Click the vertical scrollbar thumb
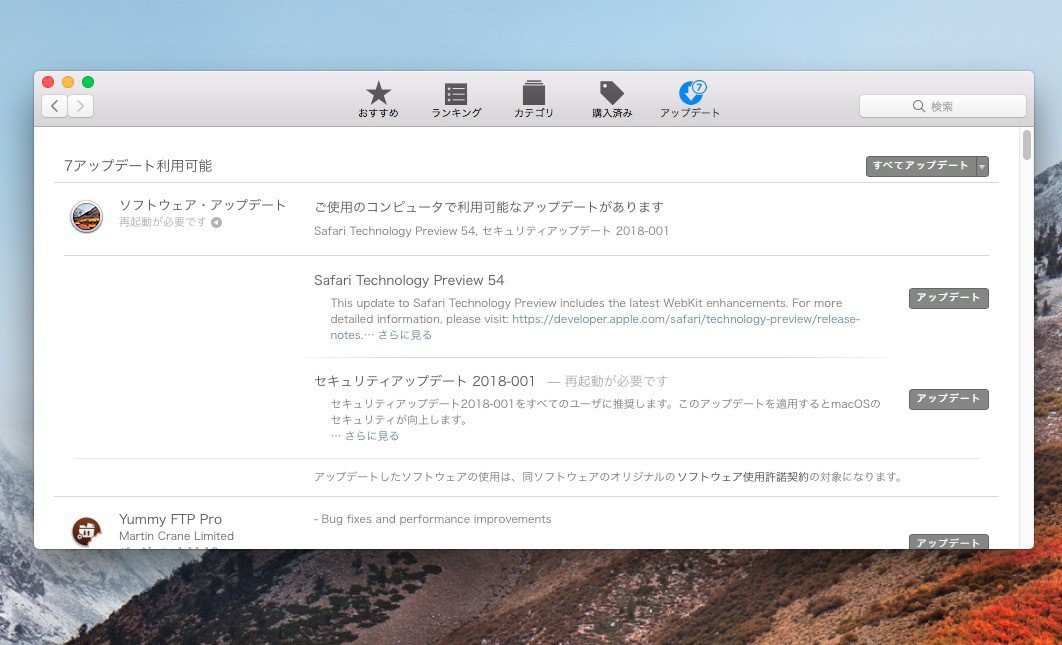The height and width of the screenshot is (645, 1062). click(x=1027, y=145)
